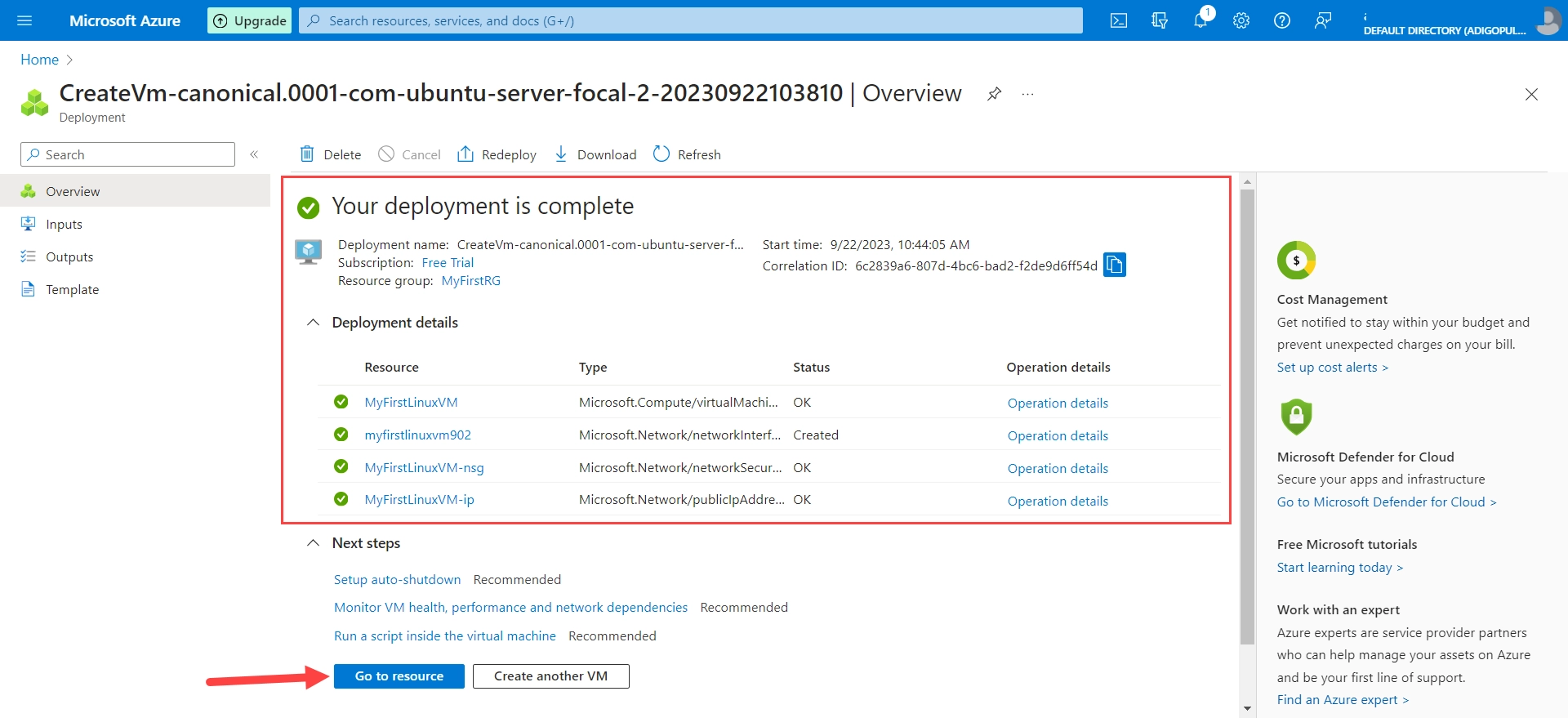This screenshot has height=718, width=1568.
Task: Click the scrollbar down arrow
Action: (x=1247, y=708)
